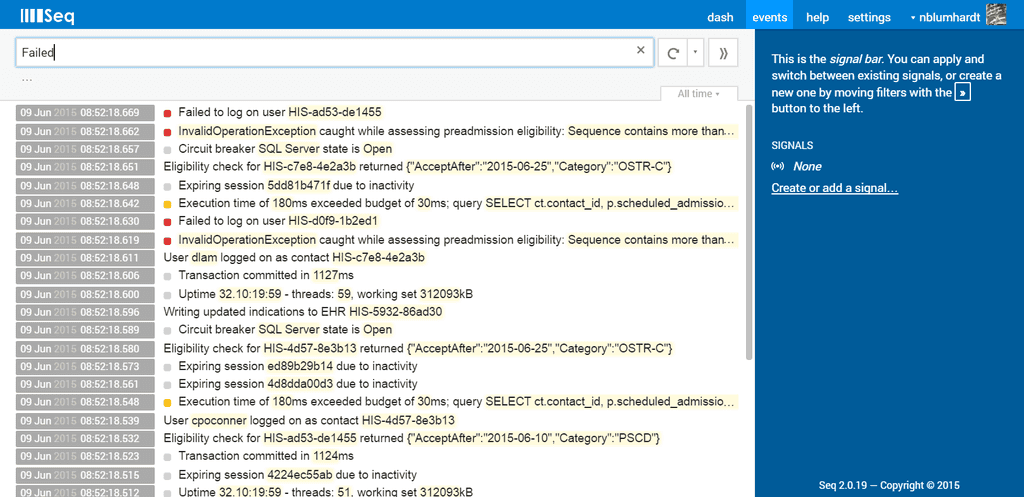Image resolution: width=1024 pixels, height=497 pixels.
Task: Open the 'All time' range dropdown
Action: 698,94
